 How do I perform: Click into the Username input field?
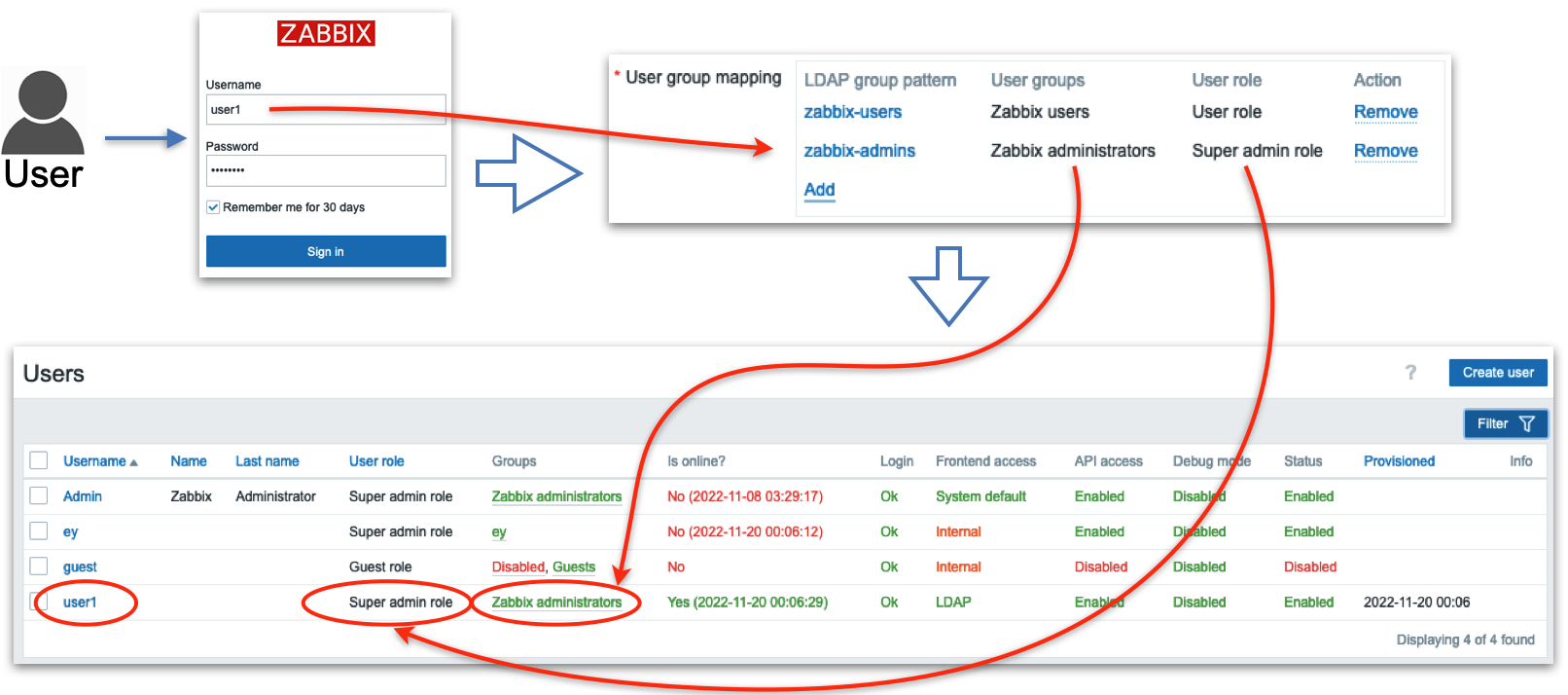point(326,110)
